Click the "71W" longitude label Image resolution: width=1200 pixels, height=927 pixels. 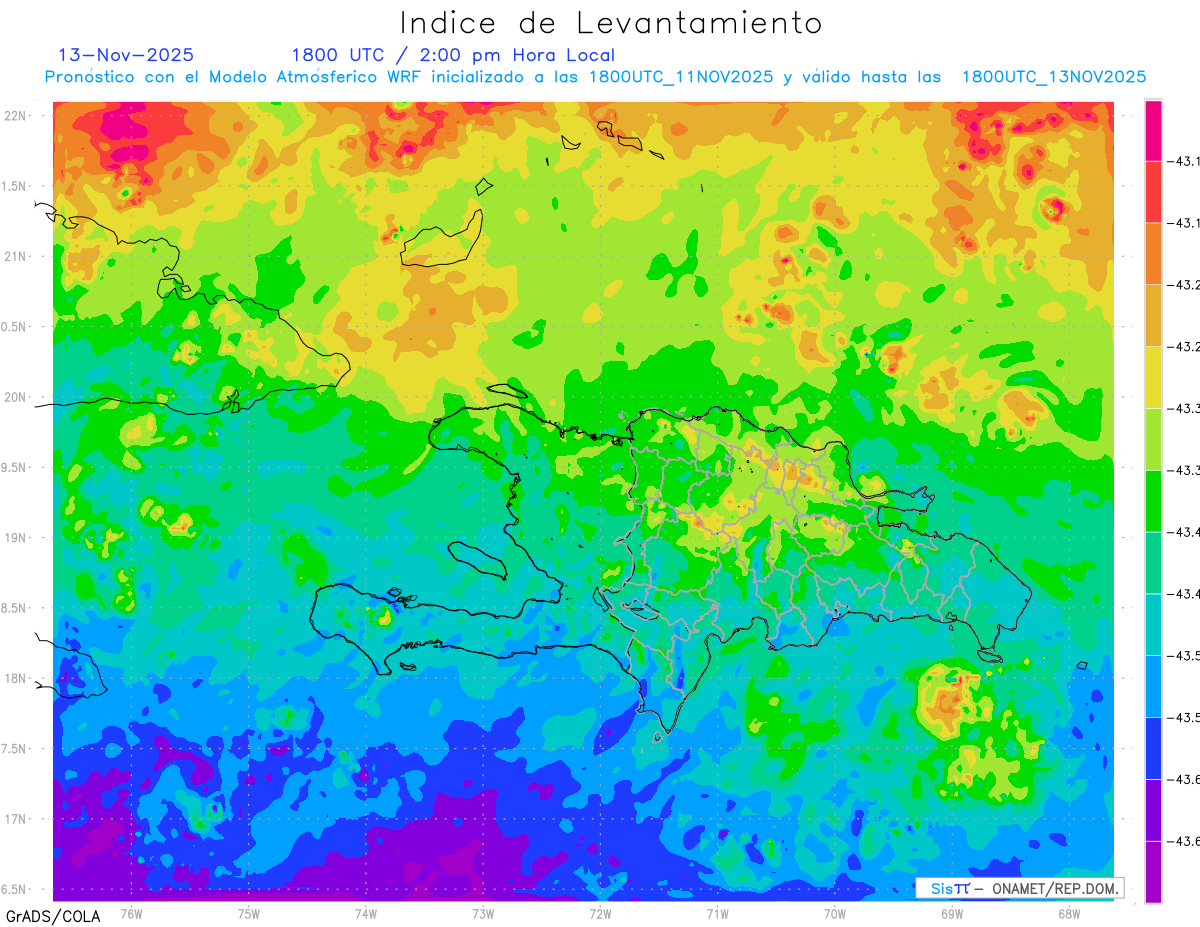click(717, 913)
